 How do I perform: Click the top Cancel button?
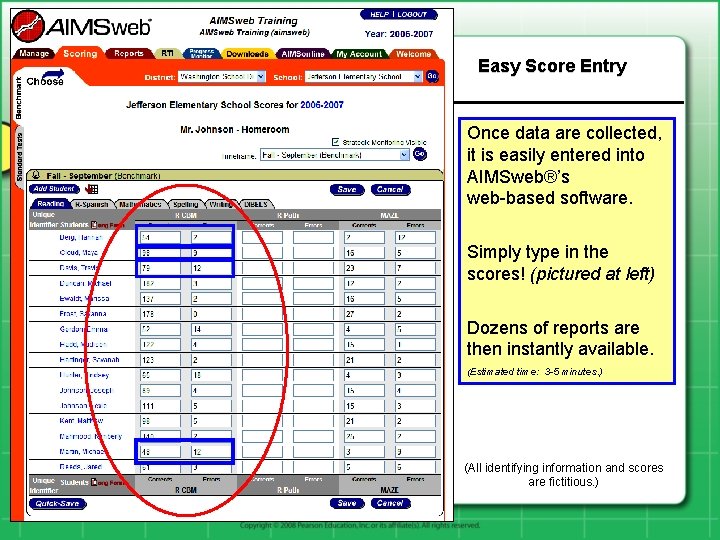[390, 189]
